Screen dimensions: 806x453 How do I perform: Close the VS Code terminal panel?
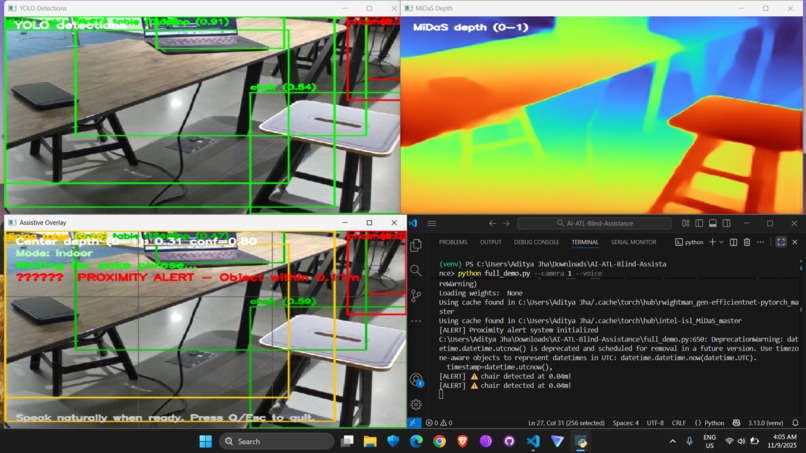click(x=795, y=242)
